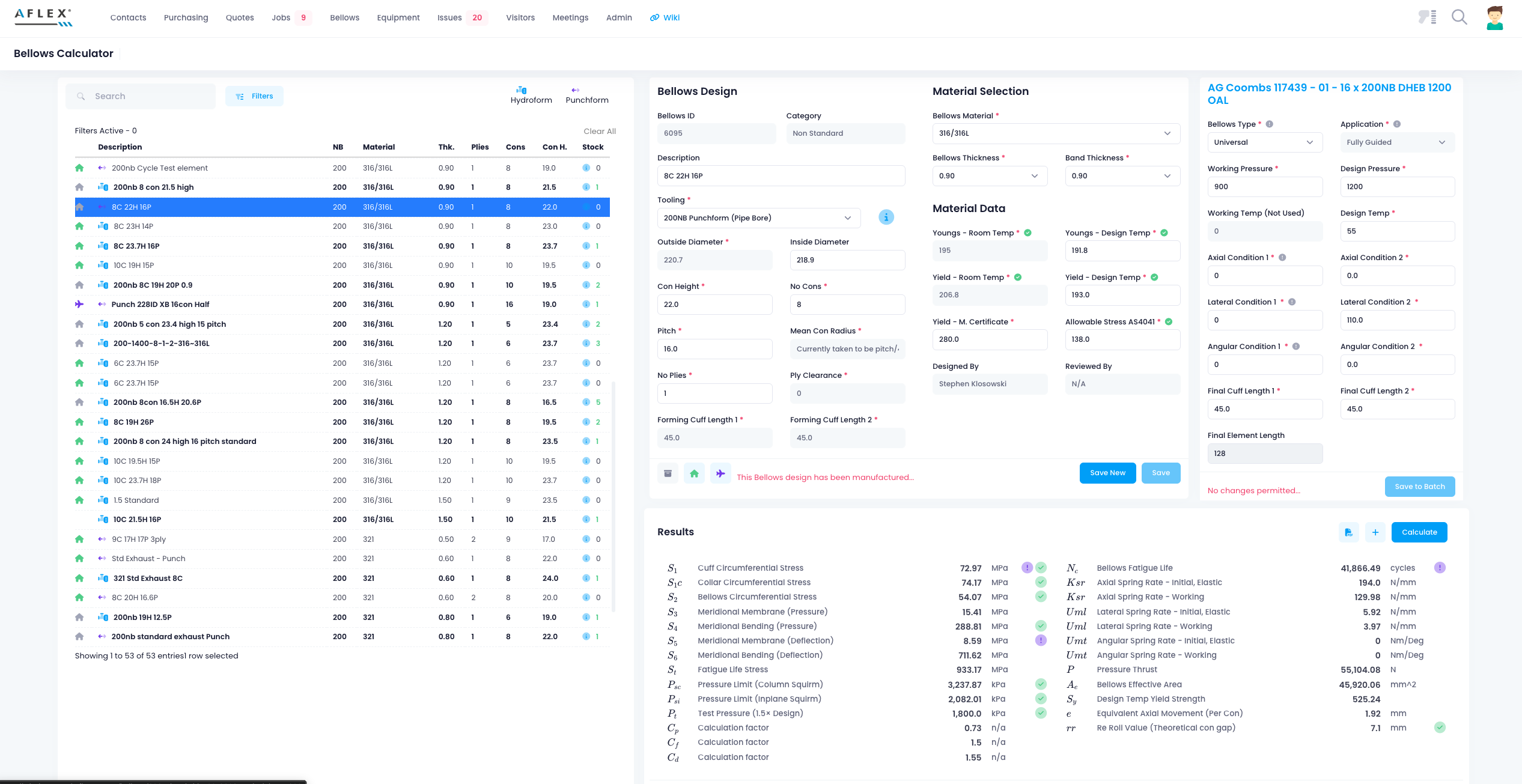Click the Axial Condition 1 help icon
Image resolution: width=1522 pixels, height=784 pixels.
(x=1282, y=258)
